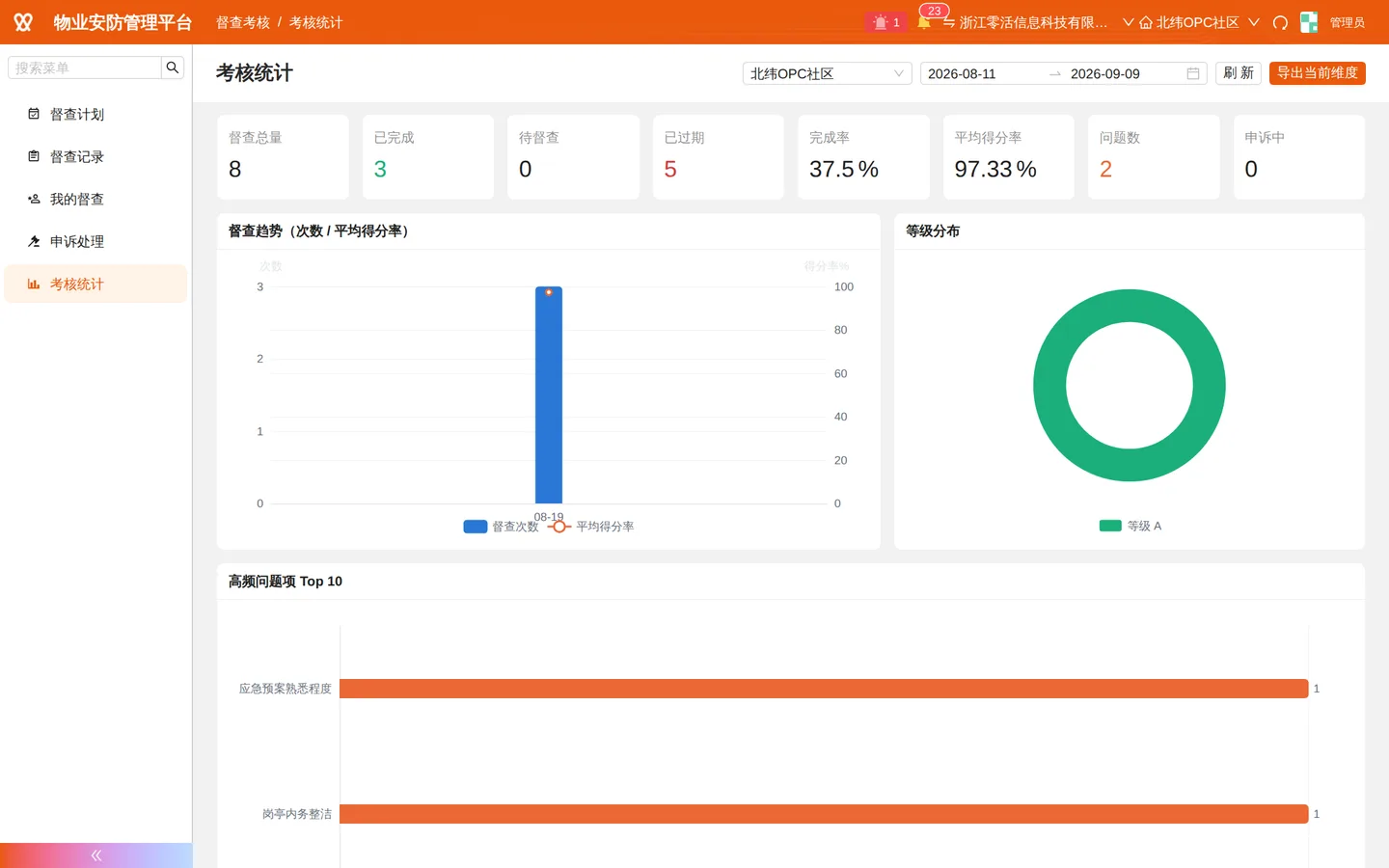The width and height of the screenshot is (1389, 868).
Task: Click the 应急预案熟悉程度 orange bar
Action: pyautogui.click(x=824, y=689)
